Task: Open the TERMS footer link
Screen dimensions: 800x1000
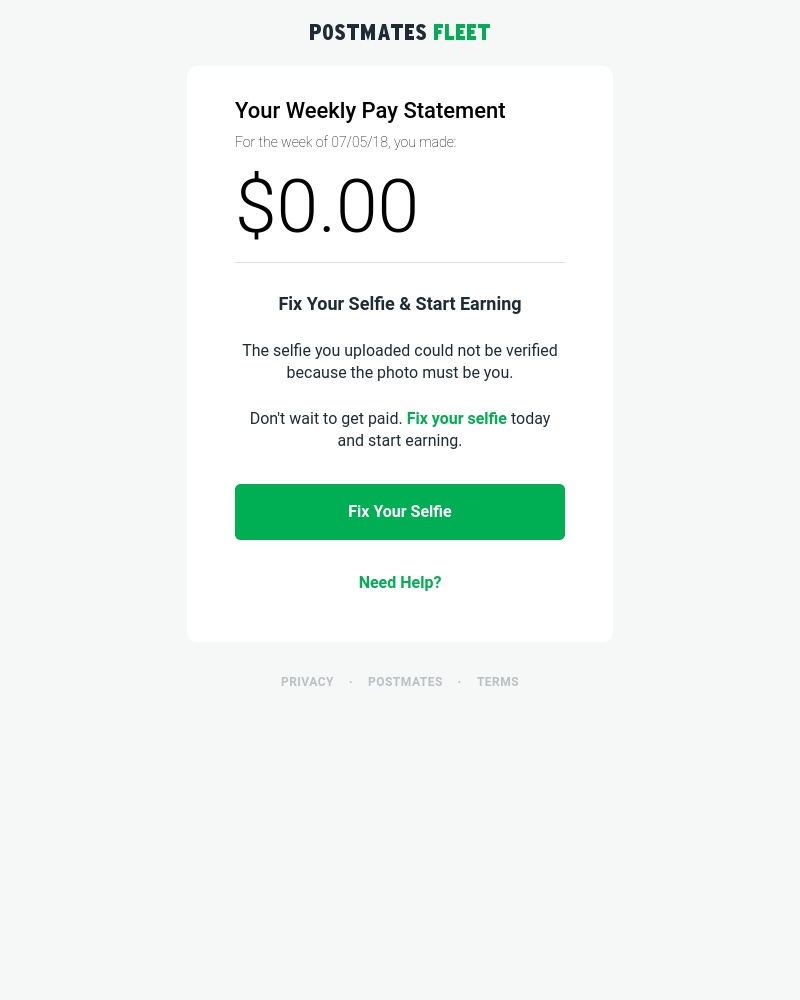Action: (497, 681)
